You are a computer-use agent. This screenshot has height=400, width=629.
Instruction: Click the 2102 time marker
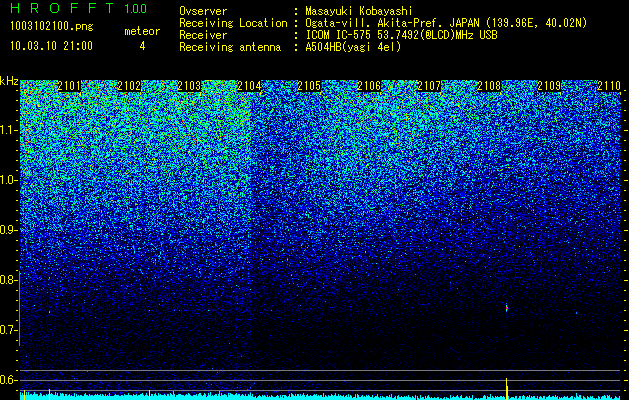129,86
